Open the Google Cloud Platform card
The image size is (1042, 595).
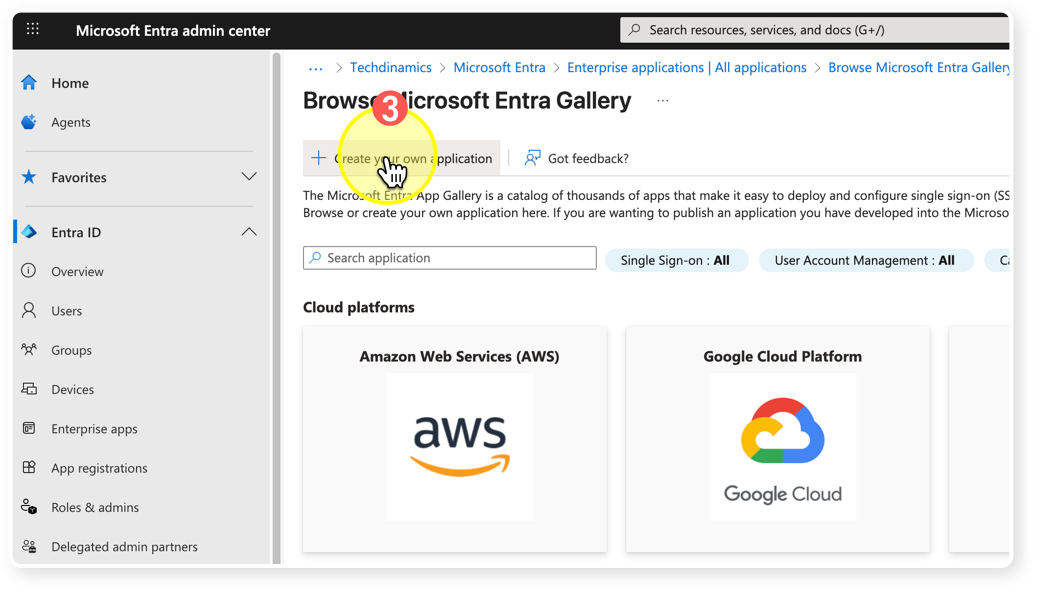click(x=778, y=439)
